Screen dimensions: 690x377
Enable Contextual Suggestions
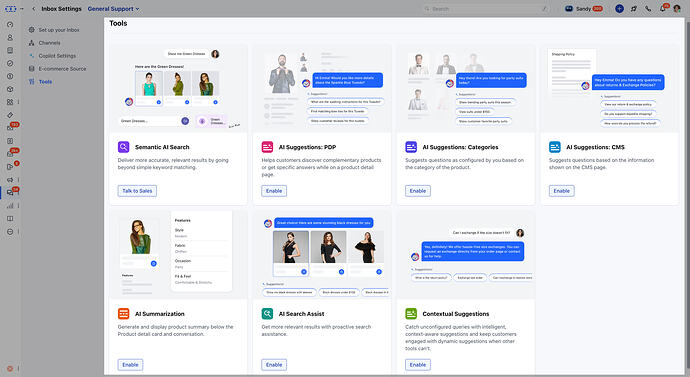(x=418, y=365)
